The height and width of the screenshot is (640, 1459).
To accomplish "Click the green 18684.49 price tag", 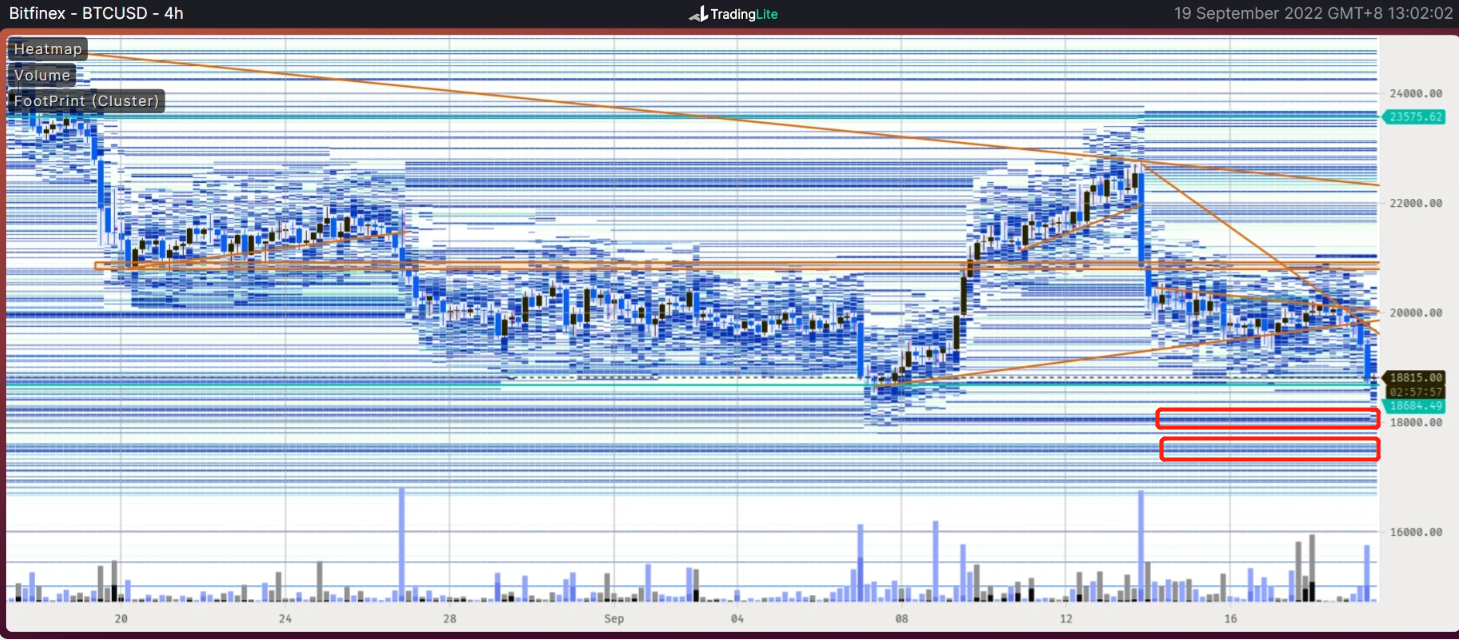I will (1415, 405).
